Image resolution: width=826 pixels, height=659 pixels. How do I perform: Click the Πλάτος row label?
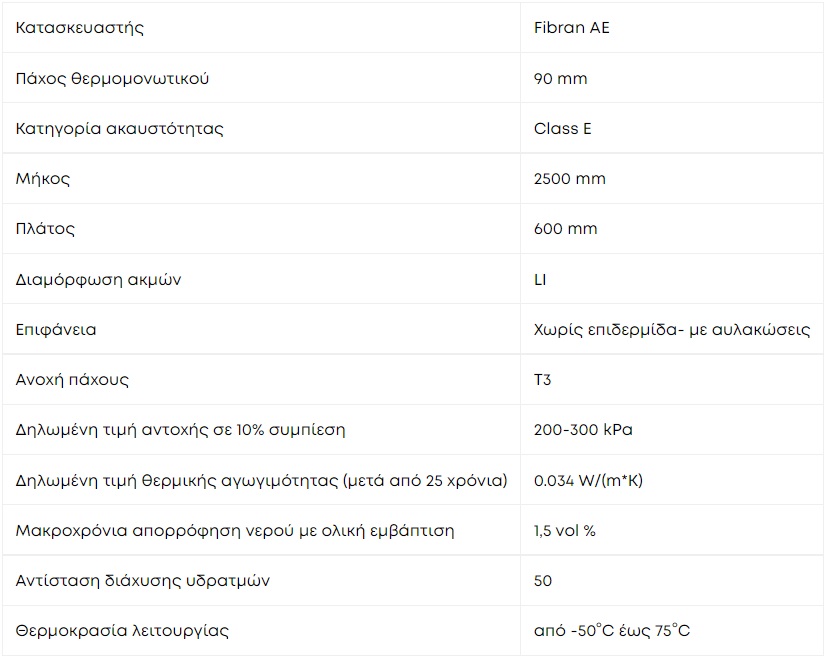[45, 229]
